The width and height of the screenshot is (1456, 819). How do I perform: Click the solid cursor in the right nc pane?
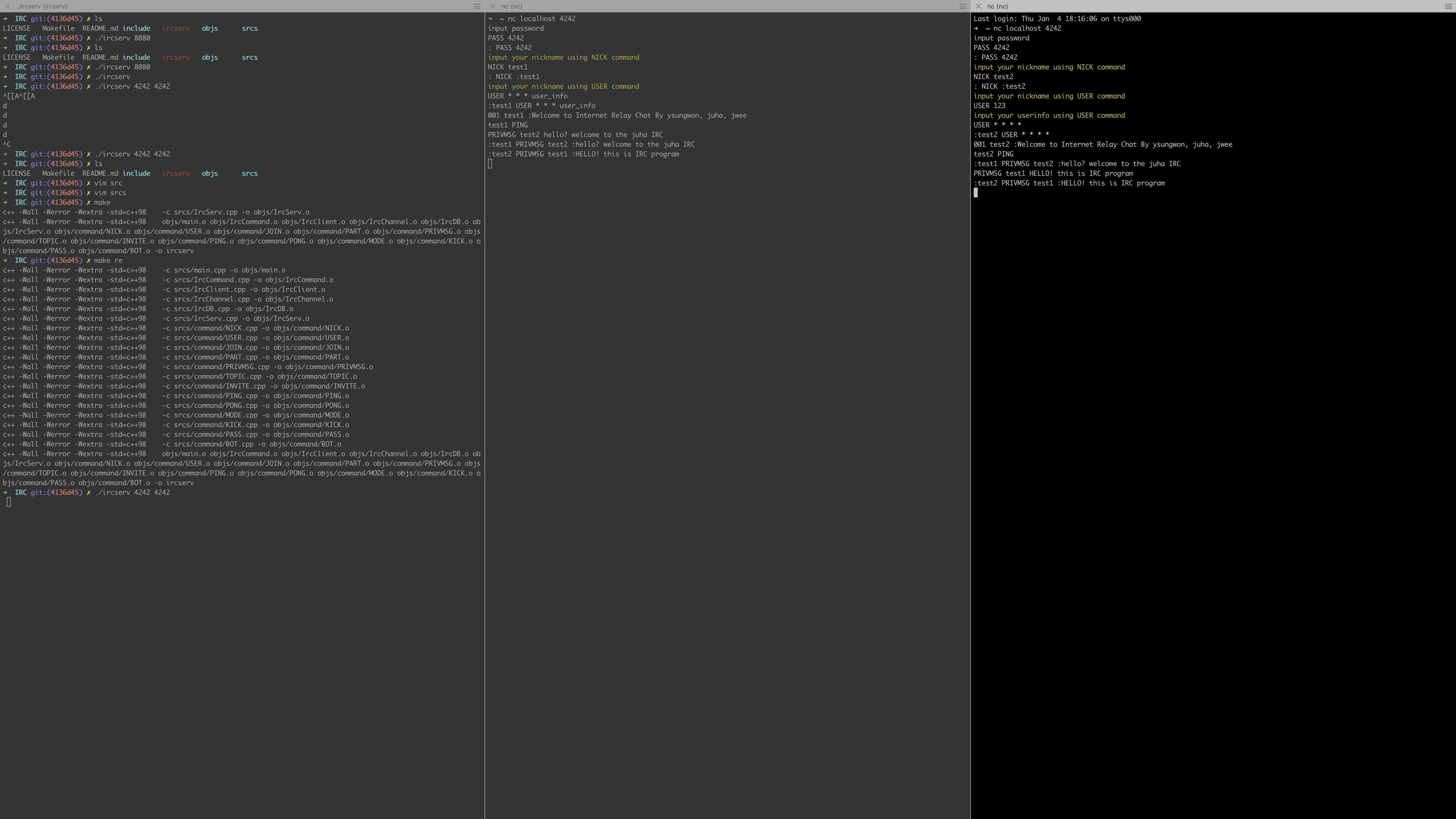coord(976,193)
